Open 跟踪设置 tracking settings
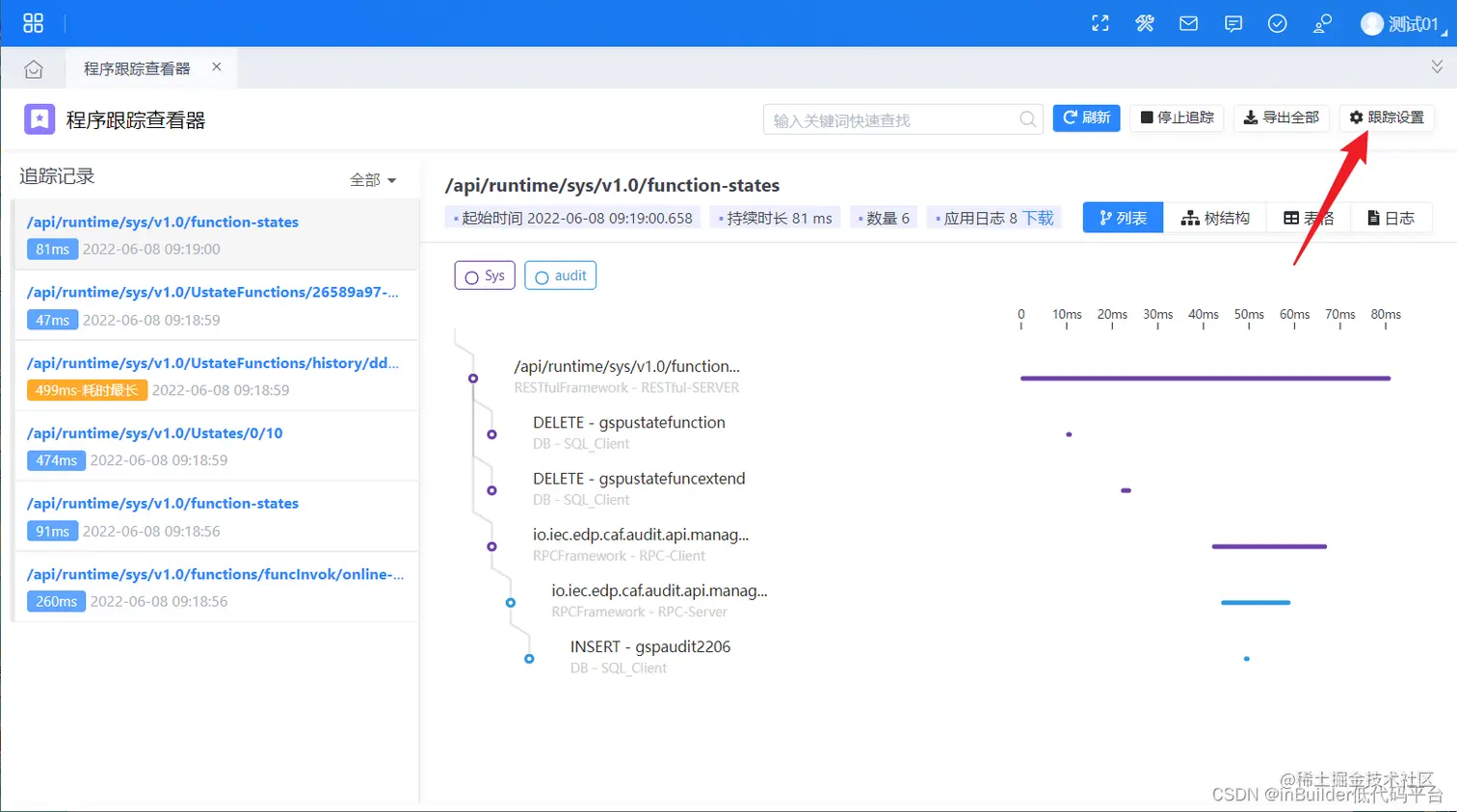Image resolution: width=1457 pixels, height=812 pixels. (1387, 118)
